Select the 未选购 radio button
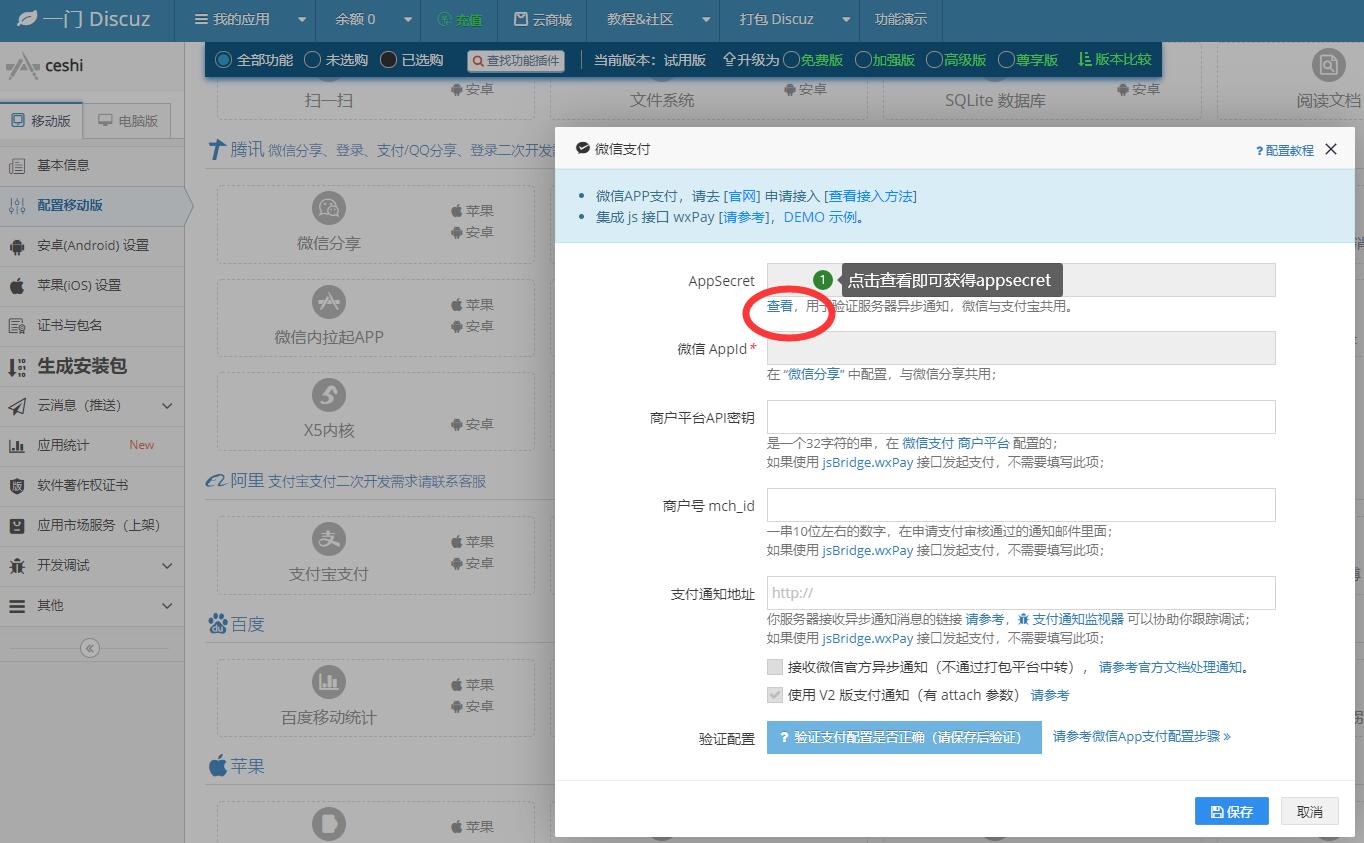 click(x=312, y=60)
